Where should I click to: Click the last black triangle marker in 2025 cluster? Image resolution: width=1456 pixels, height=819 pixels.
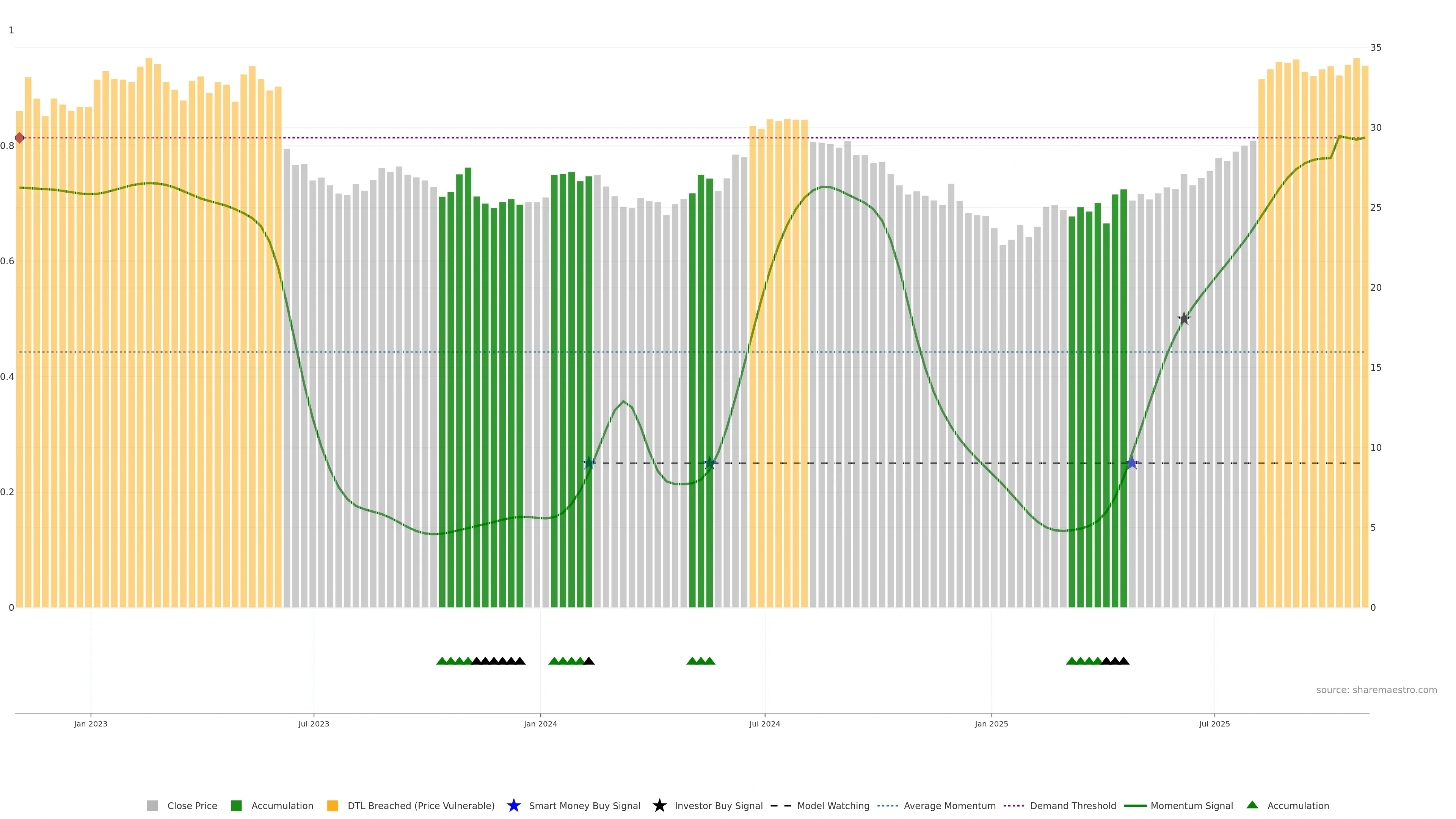(x=1123, y=661)
